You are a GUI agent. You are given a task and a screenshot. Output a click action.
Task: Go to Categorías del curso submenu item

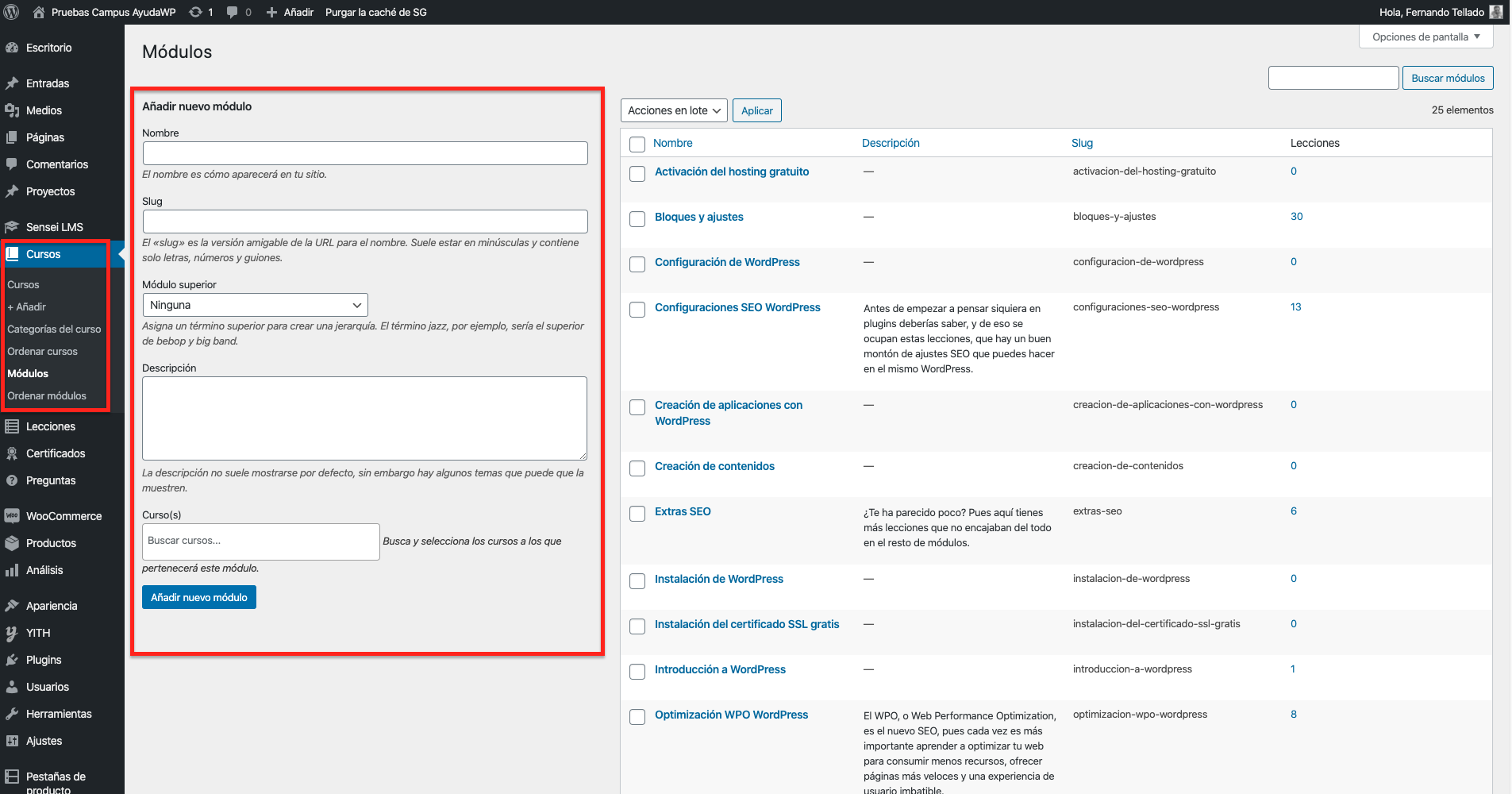pos(54,329)
